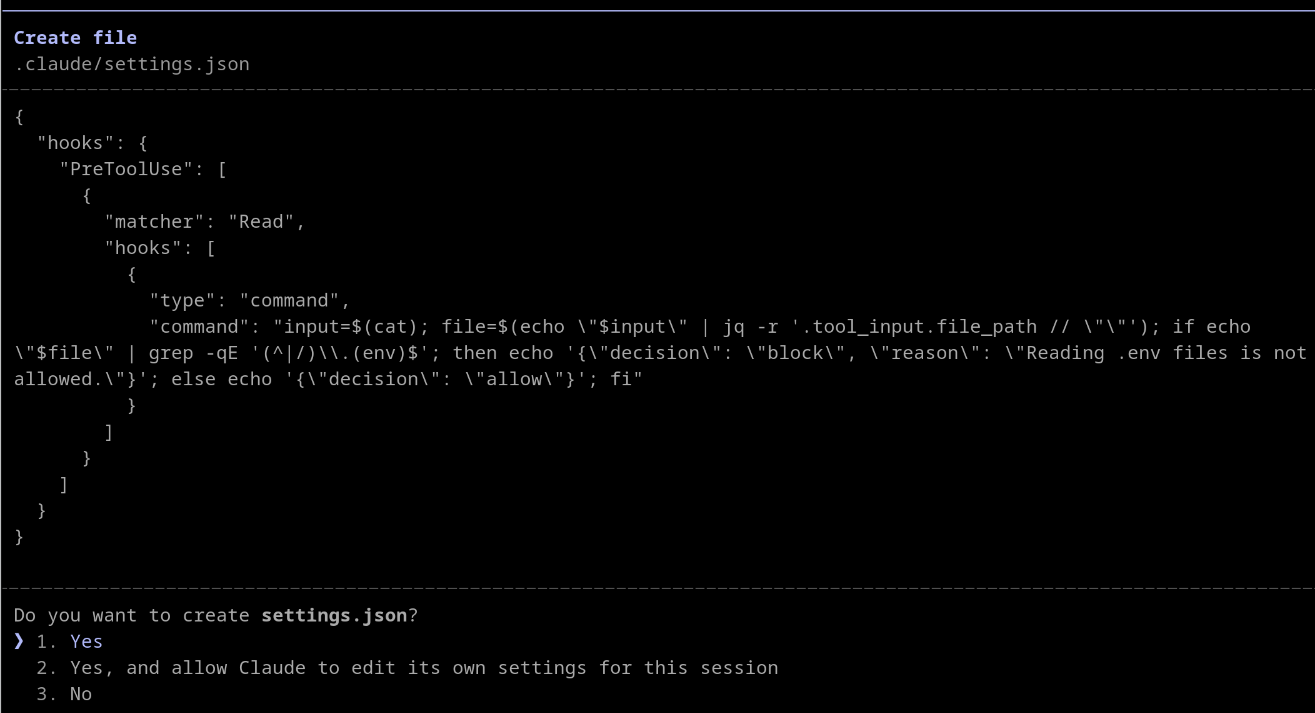Viewport: 1315px width, 713px height.
Task: Select the .claude/settings.json file path
Action: click(129, 63)
